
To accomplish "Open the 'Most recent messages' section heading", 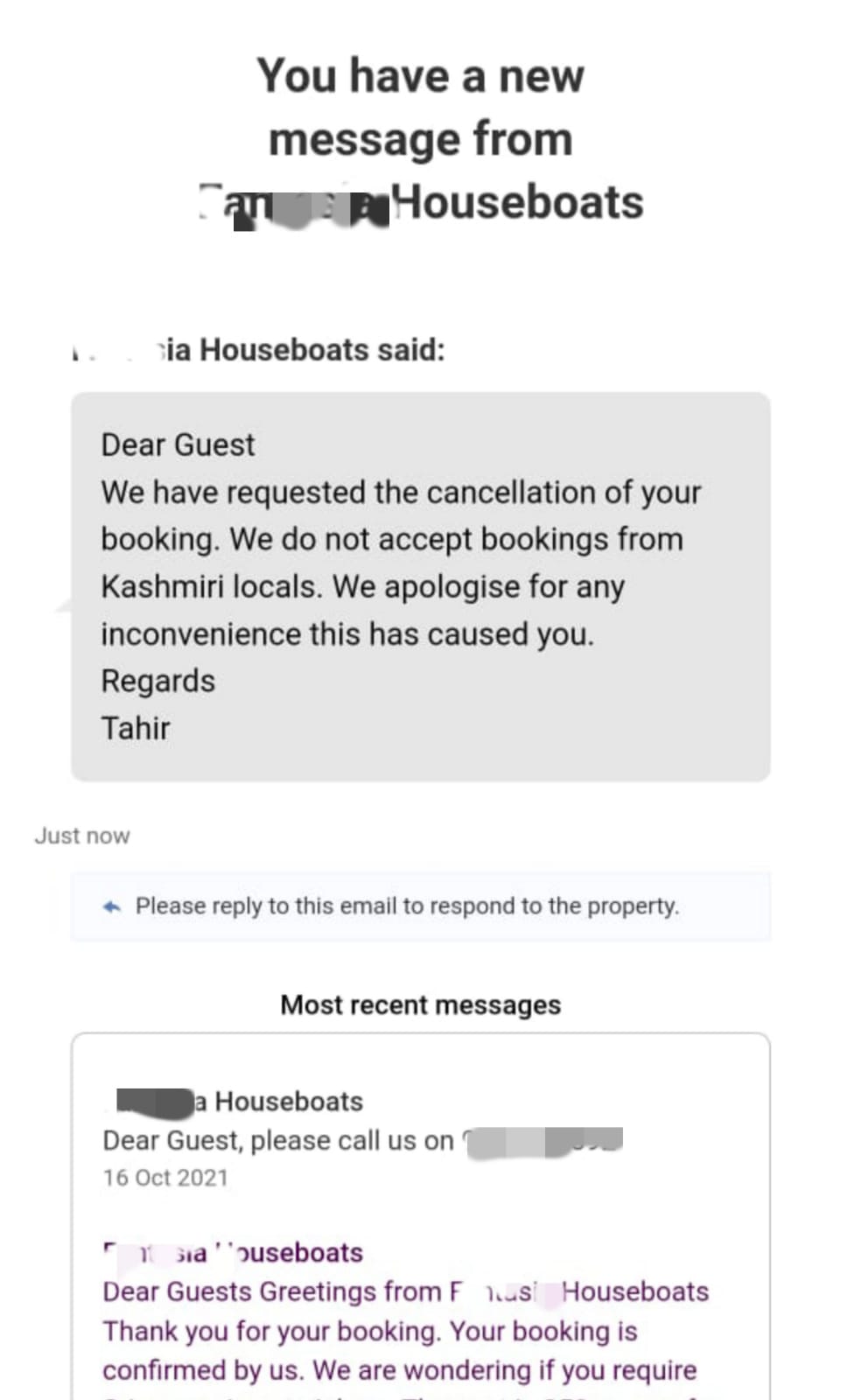I will (420, 1004).
